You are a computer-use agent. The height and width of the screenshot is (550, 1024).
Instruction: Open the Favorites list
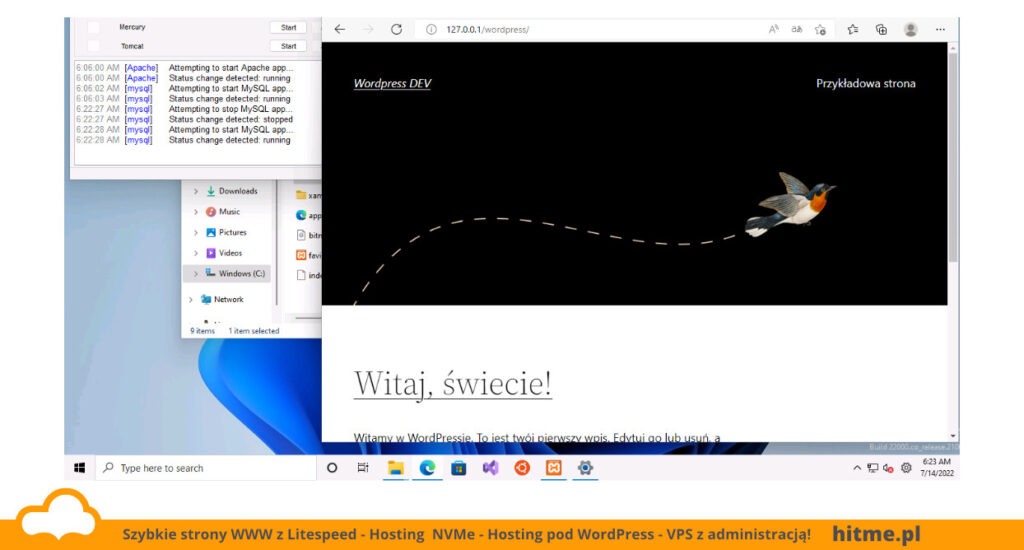tap(853, 29)
